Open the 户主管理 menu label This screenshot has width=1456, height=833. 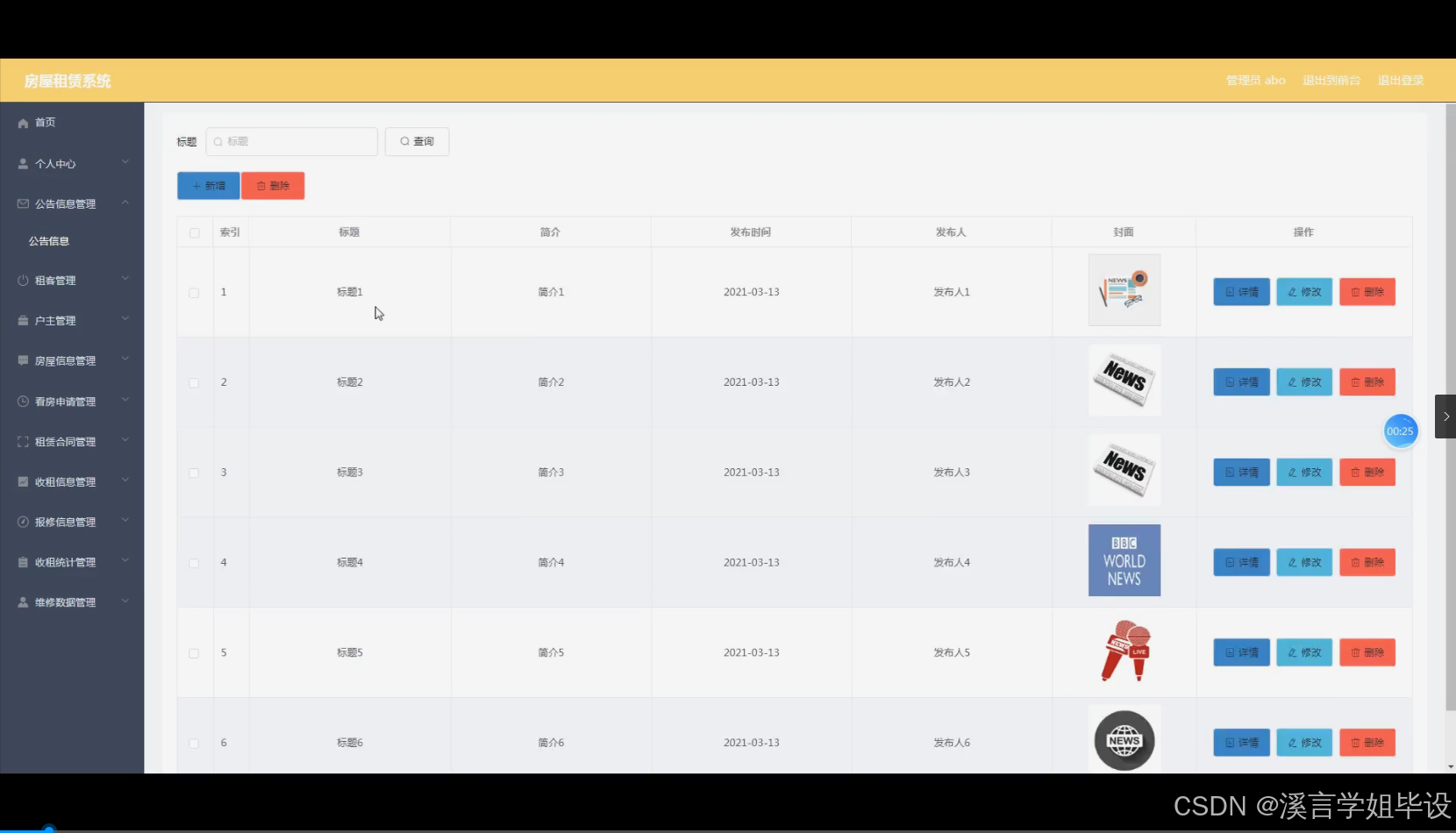pyautogui.click(x=55, y=321)
